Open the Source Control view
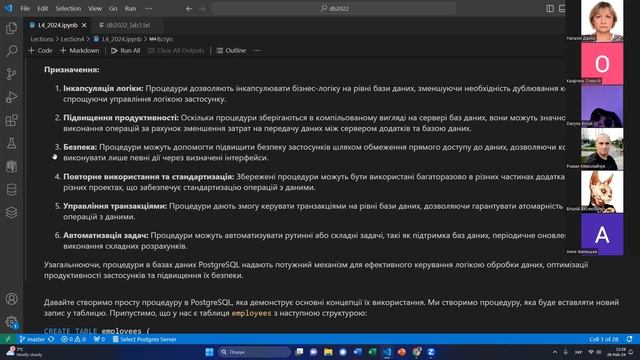The image size is (640, 360). point(11,74)
